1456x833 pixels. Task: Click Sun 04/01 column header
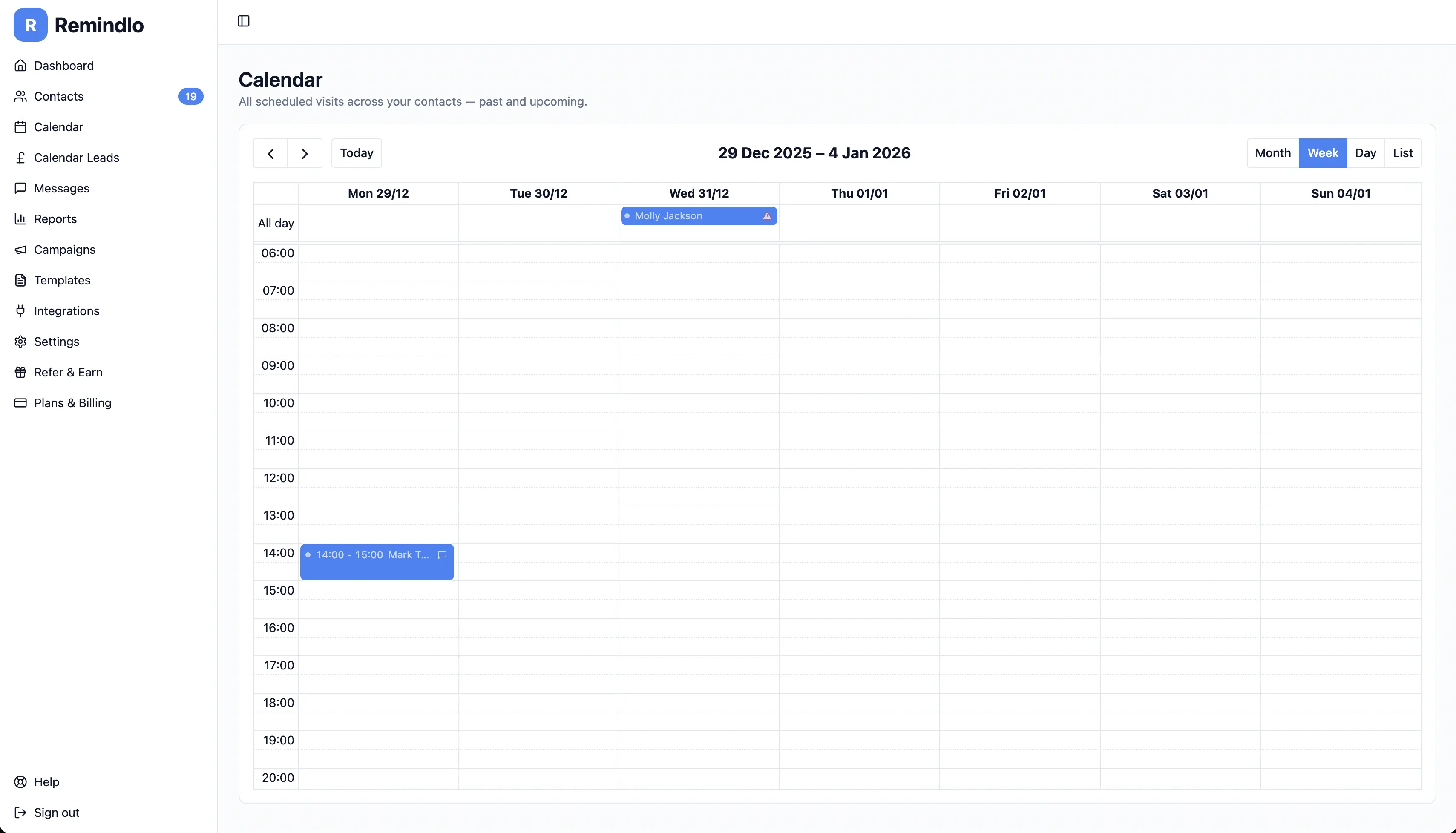pyautogui.click(x=1341, y=193)
